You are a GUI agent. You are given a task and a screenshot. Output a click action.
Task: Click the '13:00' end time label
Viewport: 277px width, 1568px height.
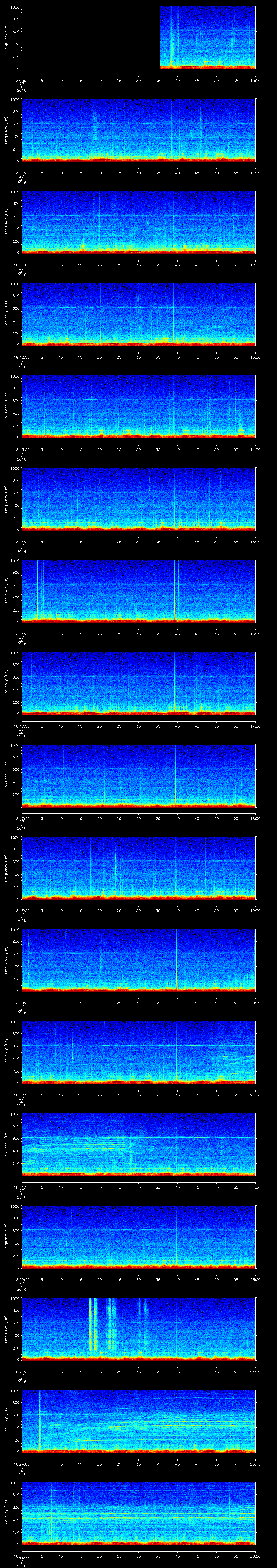[x=256, y=357]
